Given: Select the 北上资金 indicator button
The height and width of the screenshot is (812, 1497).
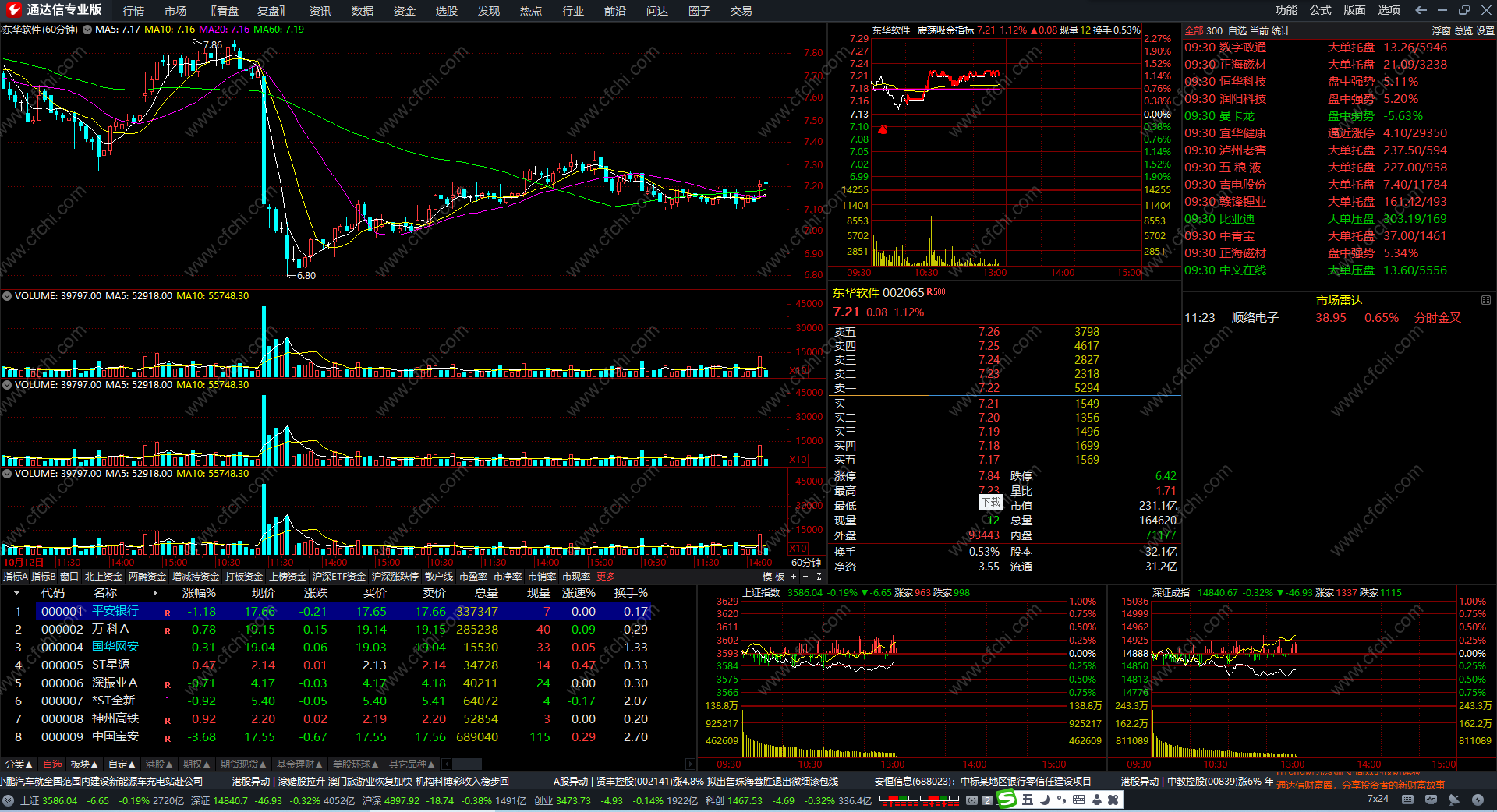Looking at the screenshot, I should coord(104,577).
